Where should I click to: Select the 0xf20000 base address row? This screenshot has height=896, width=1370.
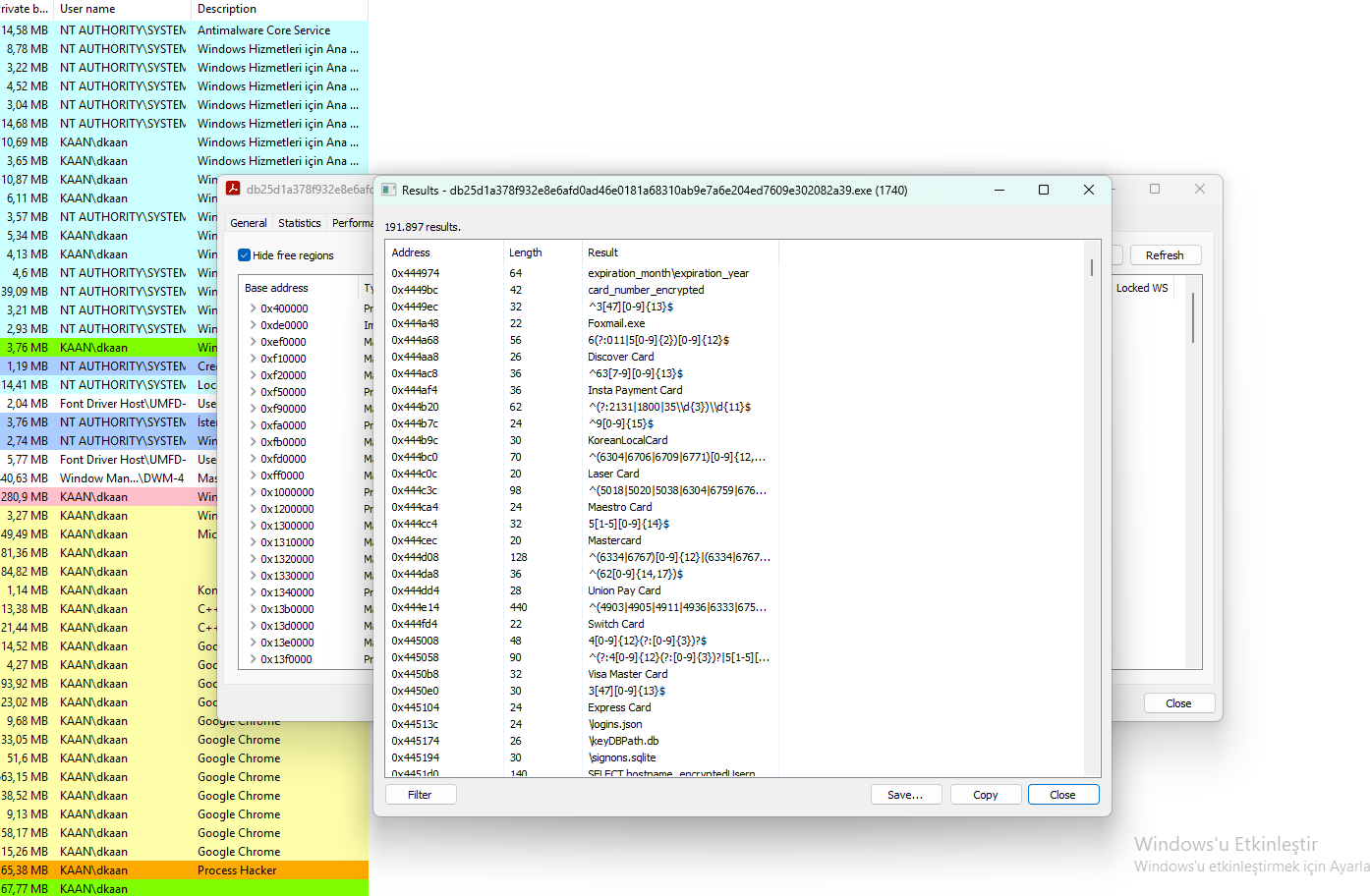[307, 375]
